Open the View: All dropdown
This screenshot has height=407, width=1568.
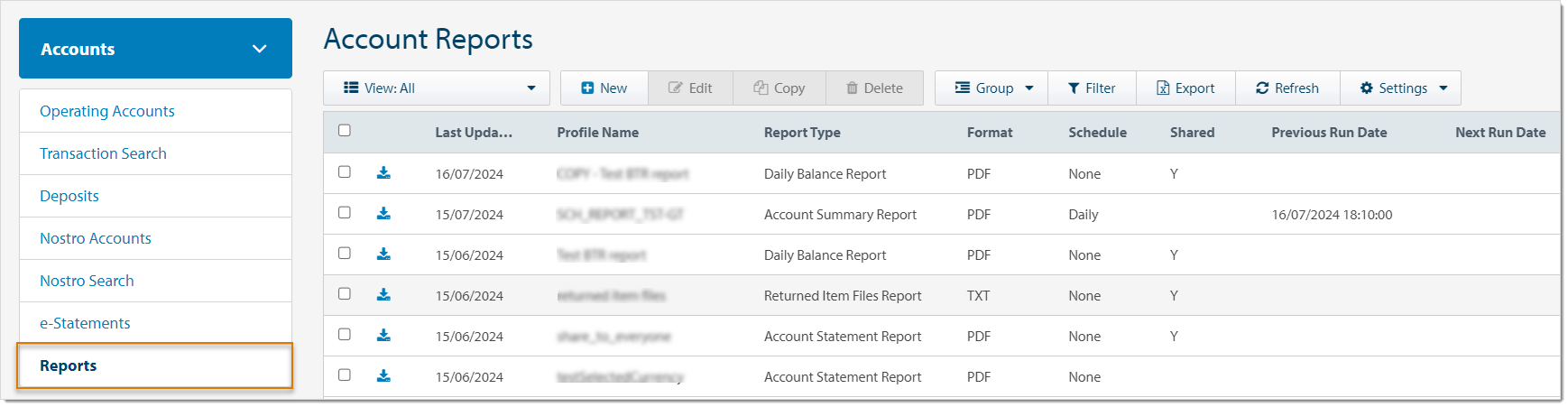tap(437, 88)
